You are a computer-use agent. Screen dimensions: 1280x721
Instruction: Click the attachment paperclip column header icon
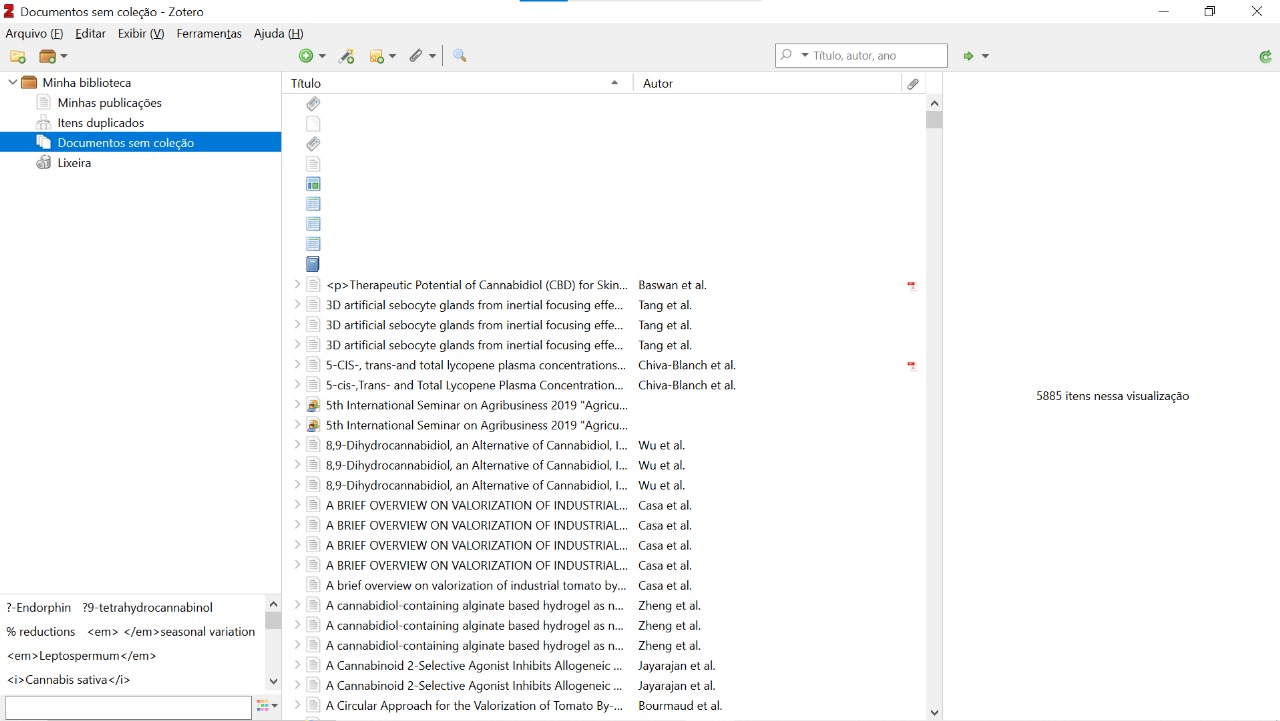pos(913,84)
